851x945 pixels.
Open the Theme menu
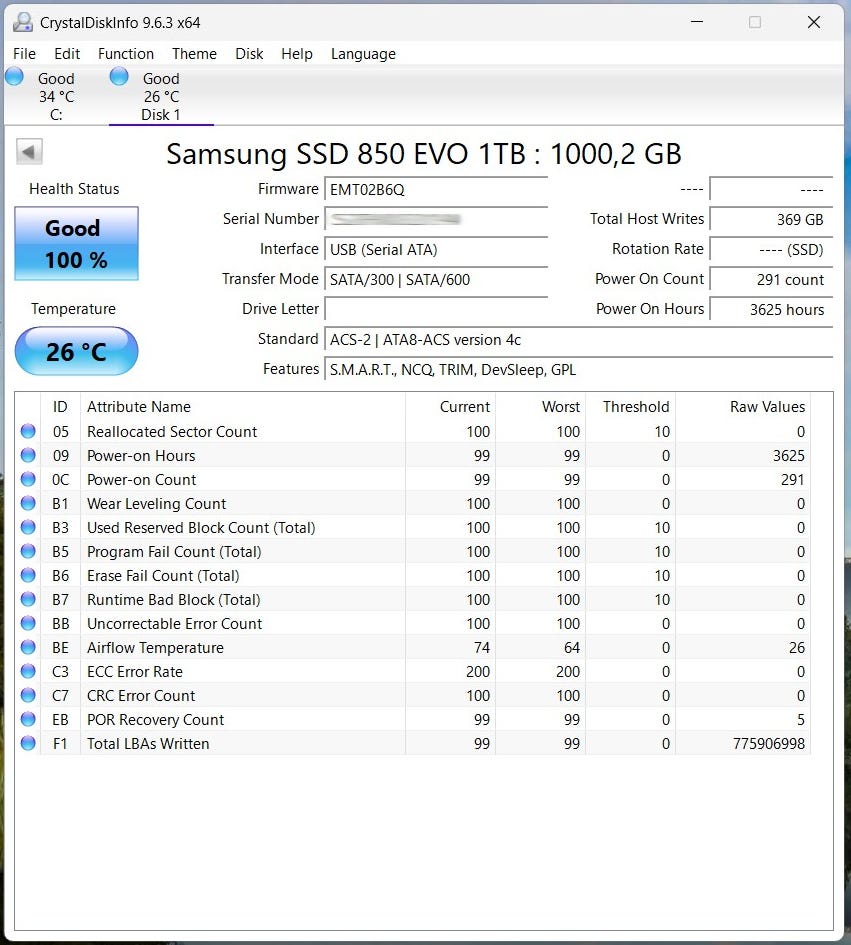click(194, 54)
